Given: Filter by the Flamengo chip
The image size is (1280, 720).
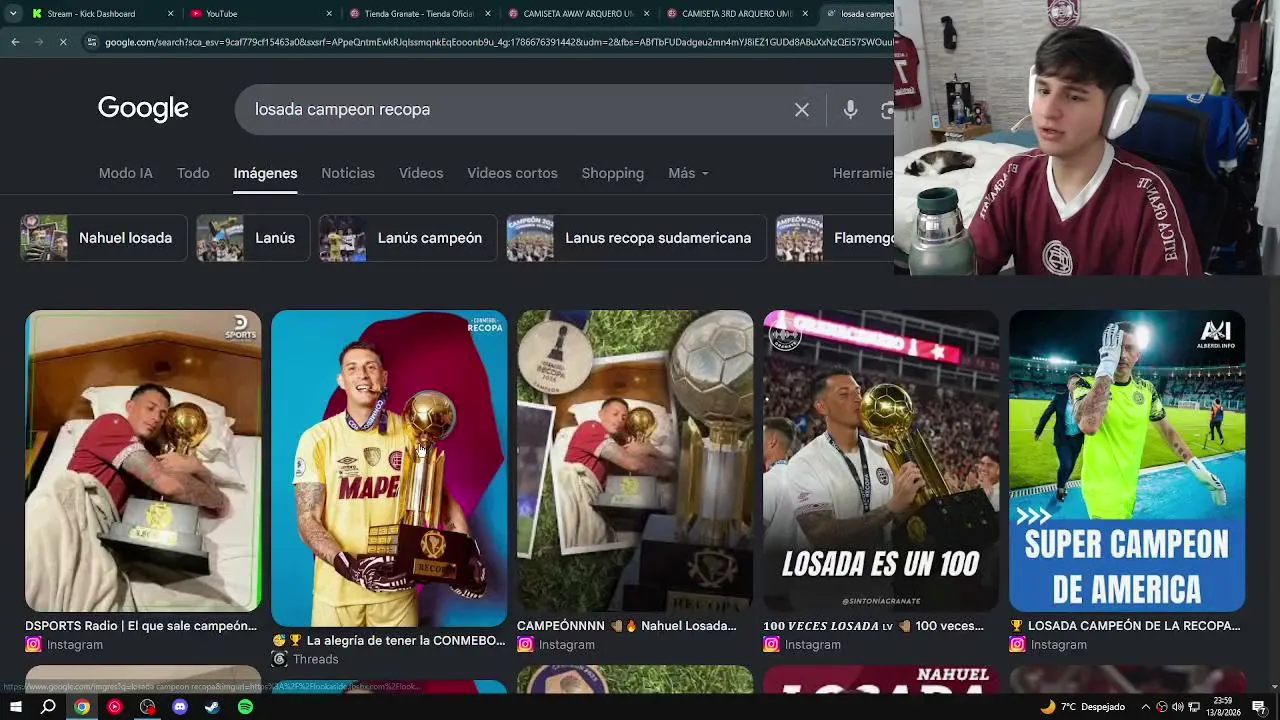Looking at the screenshot, I should (835, 238).
